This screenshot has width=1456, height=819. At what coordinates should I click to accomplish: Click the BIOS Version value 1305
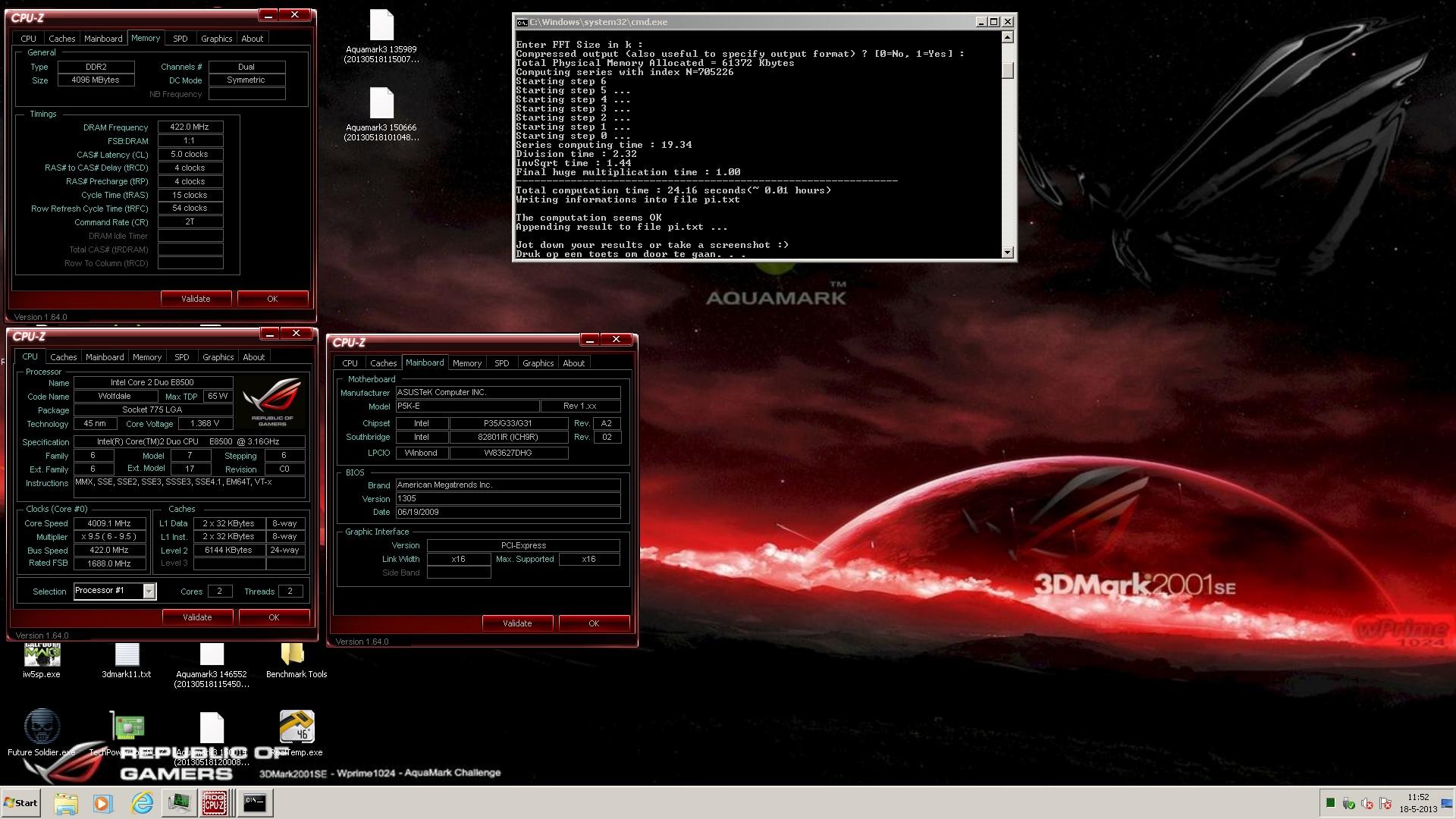click(508, 499)
